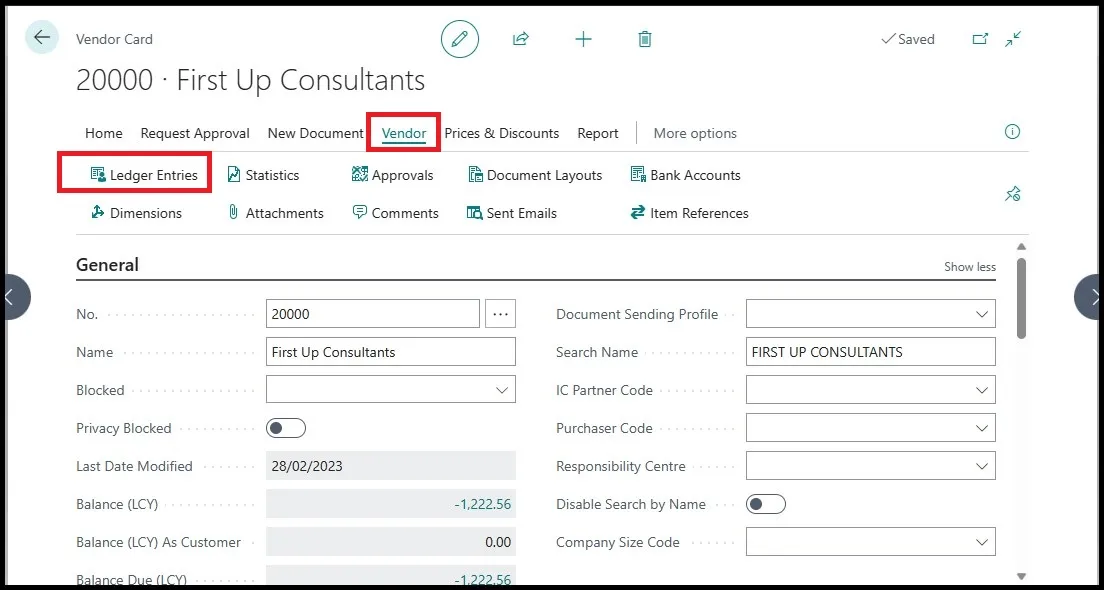Image resolution: width=1104 pixels, height=590 pixels.
Task: Click the No. input field
Action: [x=373, y=314]
